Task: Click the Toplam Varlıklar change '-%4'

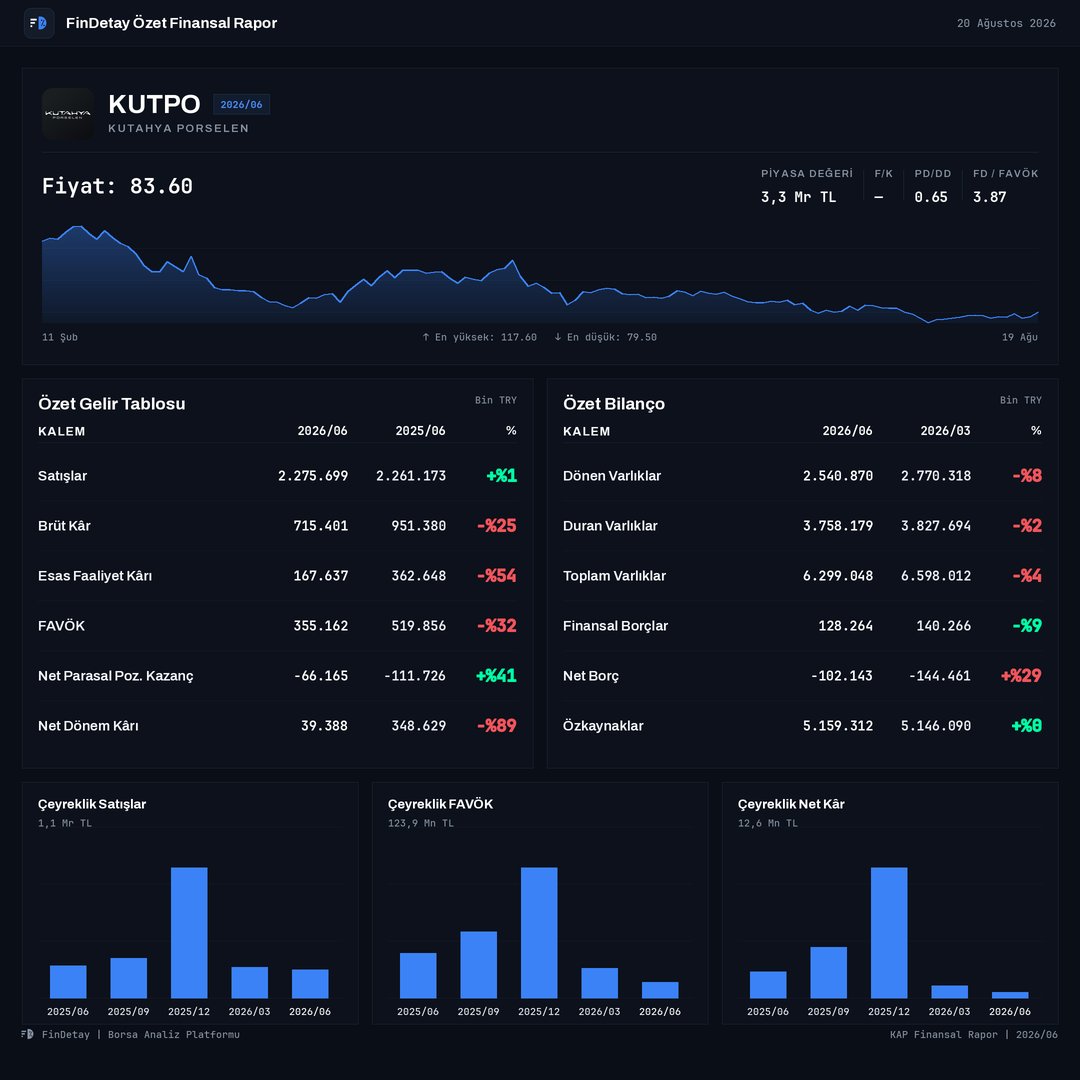Action: (1027, 575)
